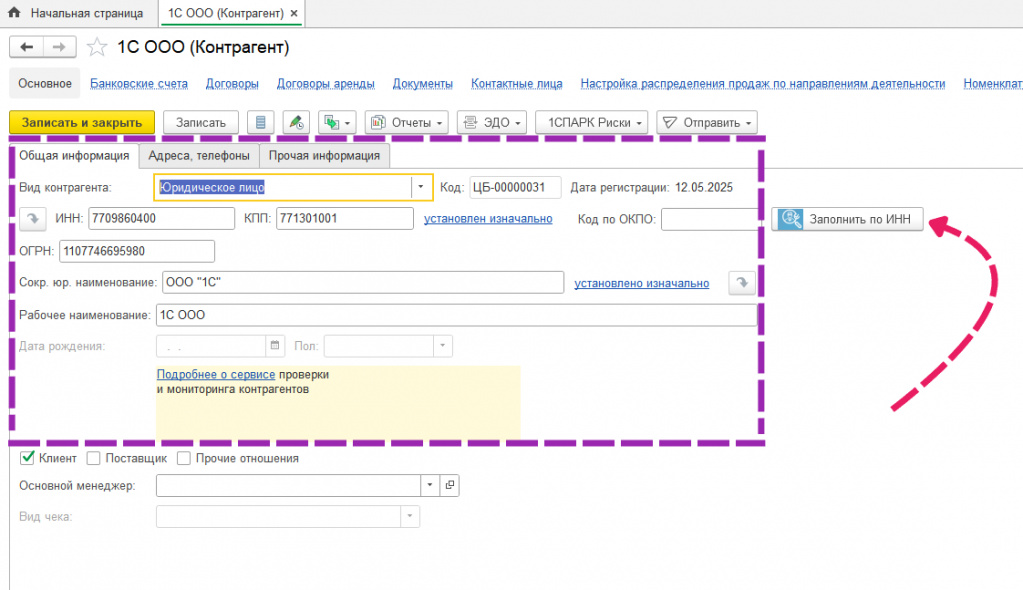
Task: Select the Общая информация tab
Action: click(x=74, y=155)
